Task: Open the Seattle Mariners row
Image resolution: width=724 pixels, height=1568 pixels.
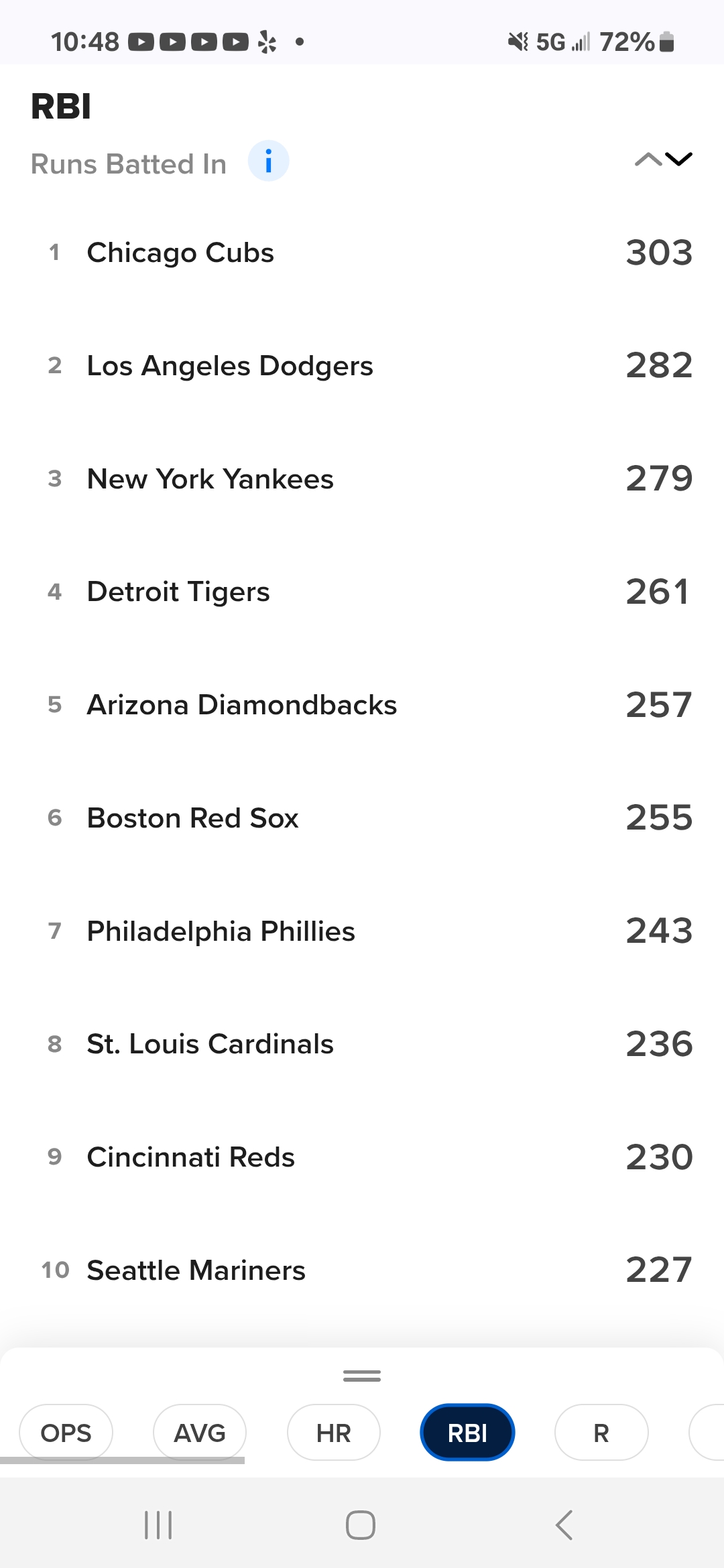Action: (x=362, y=1270)
